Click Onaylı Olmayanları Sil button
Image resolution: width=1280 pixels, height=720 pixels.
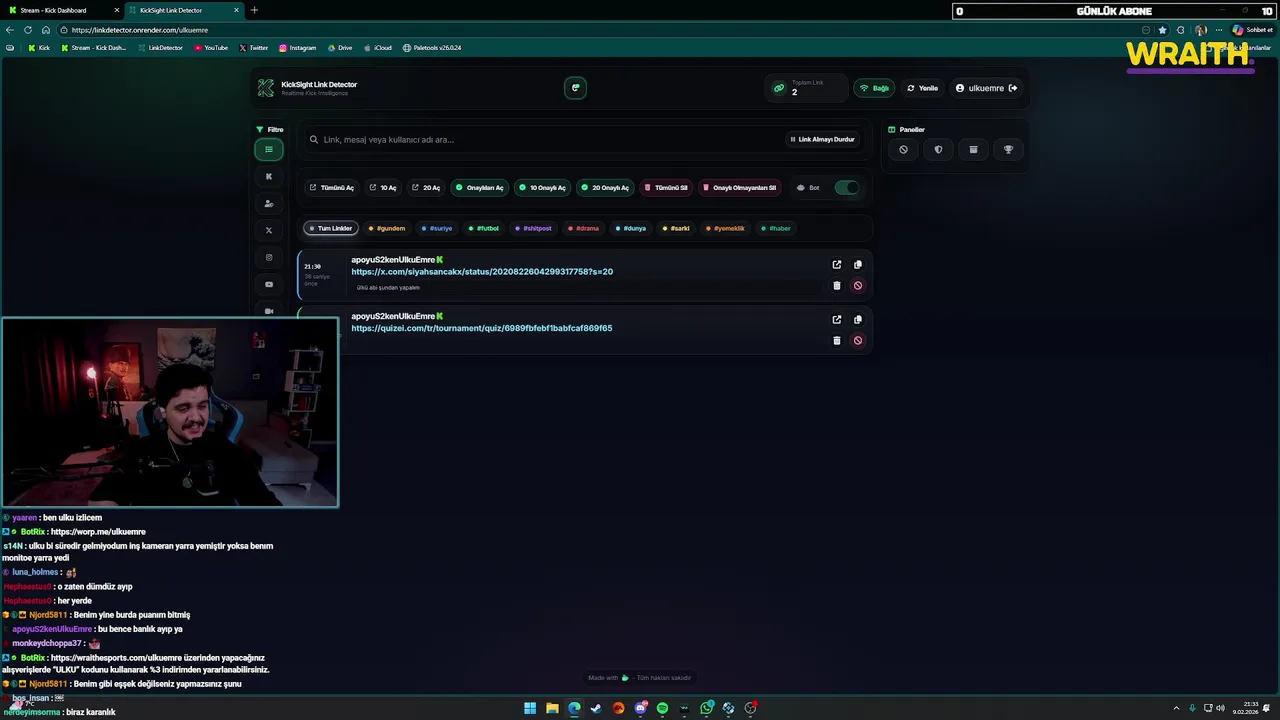(x=739, y=188)
